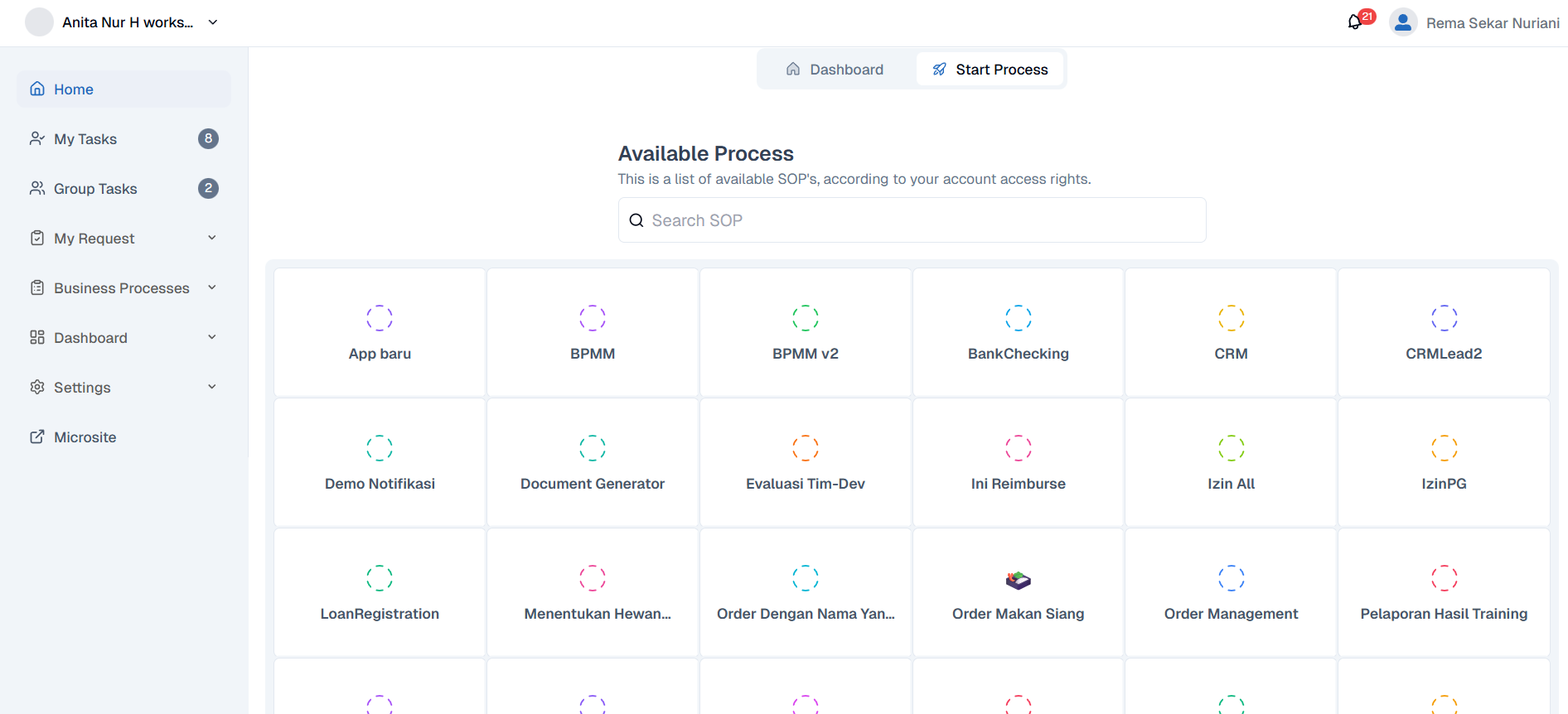The height and width of the screenshot is (714, 1568).
Task: Click the Microsite external link icon
Action: (37, 437)
